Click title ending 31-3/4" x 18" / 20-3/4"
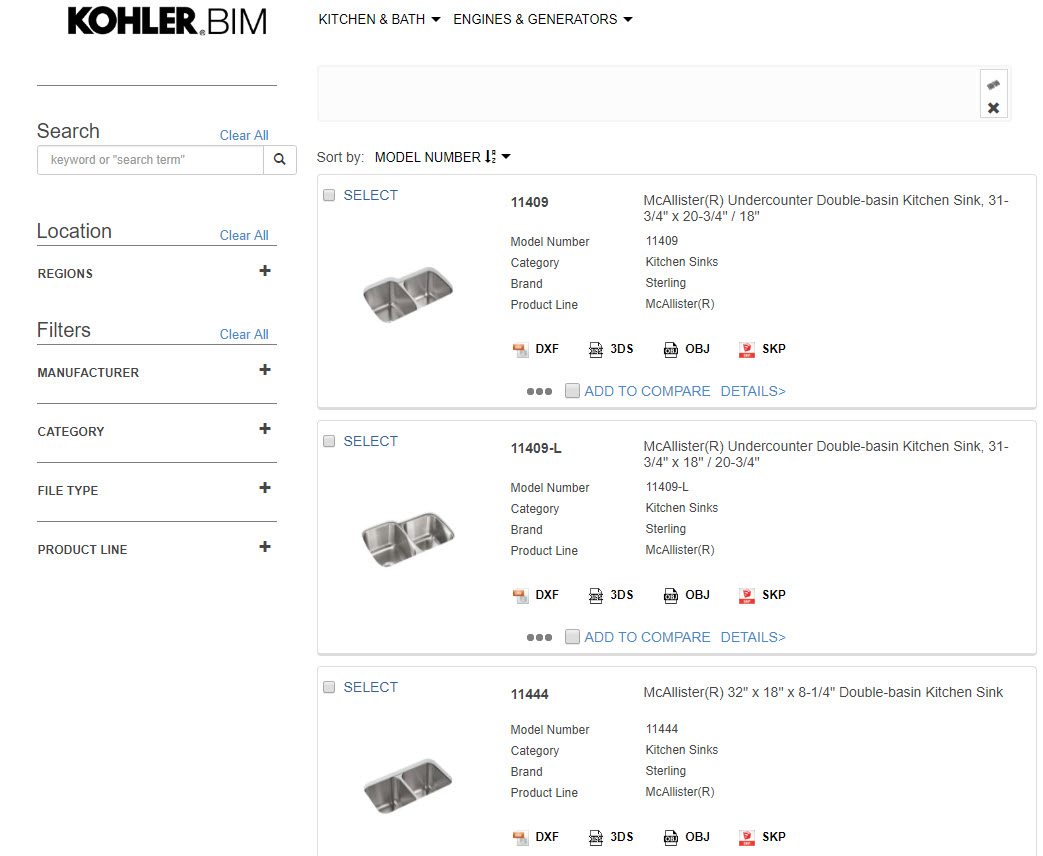Viewport: 1043px width, 856px height. point(825,454)
